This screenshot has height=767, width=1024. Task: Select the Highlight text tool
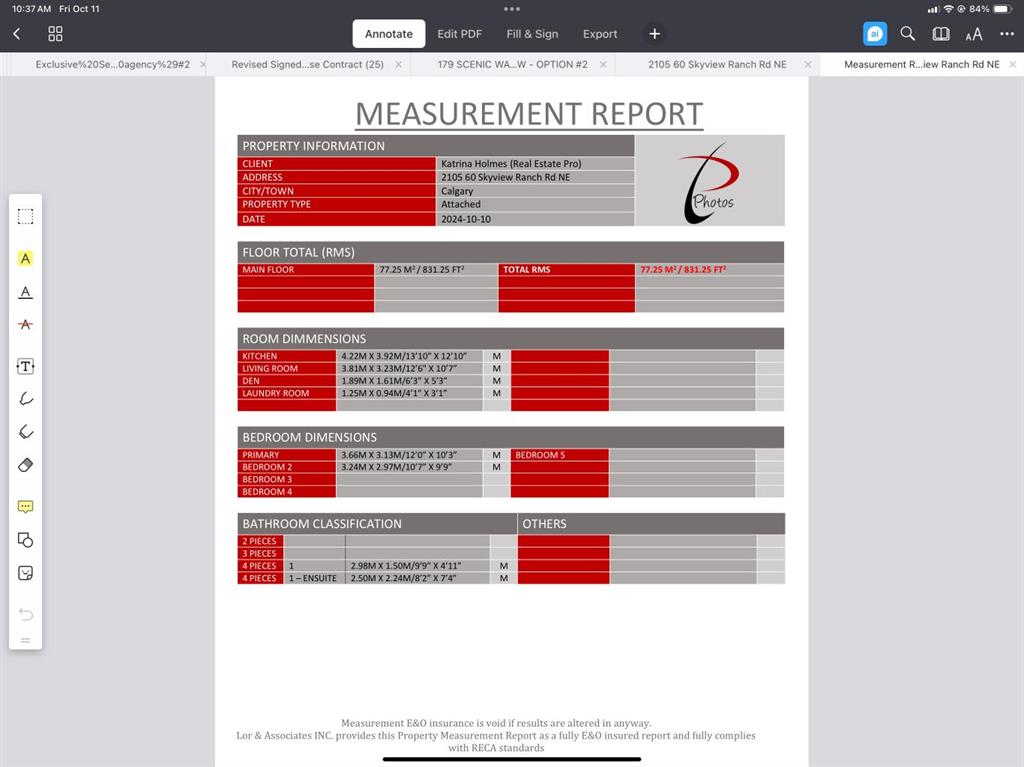click(26, 258)
